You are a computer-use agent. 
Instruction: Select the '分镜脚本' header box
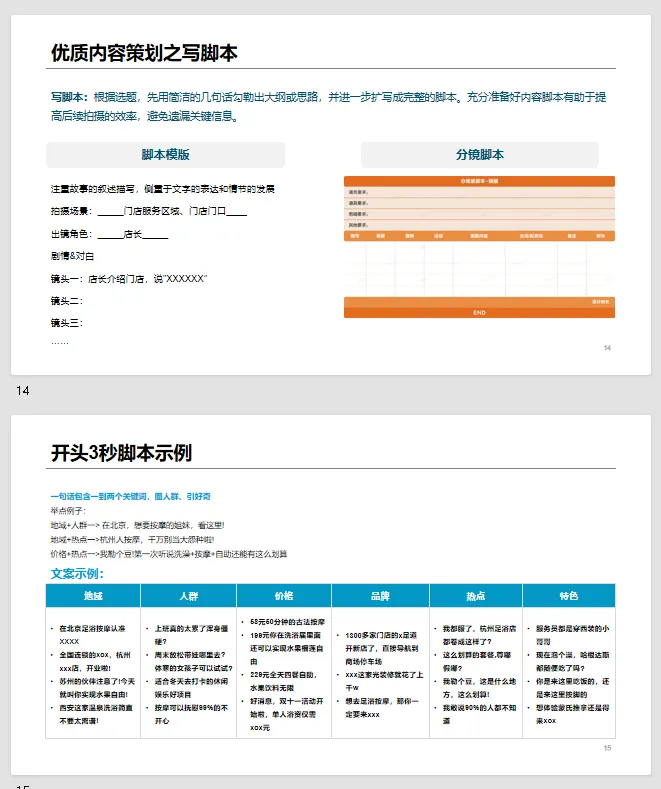[479, 154]
